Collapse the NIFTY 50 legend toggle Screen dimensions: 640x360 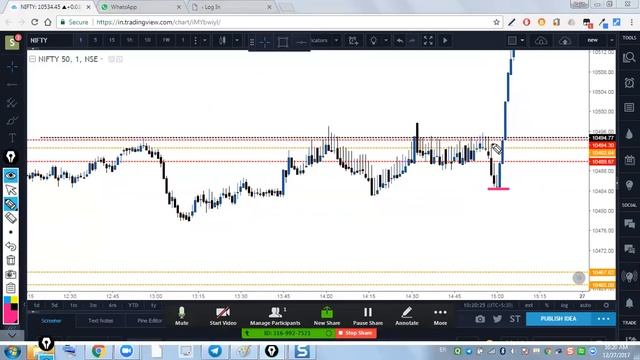tap(32, 59)
